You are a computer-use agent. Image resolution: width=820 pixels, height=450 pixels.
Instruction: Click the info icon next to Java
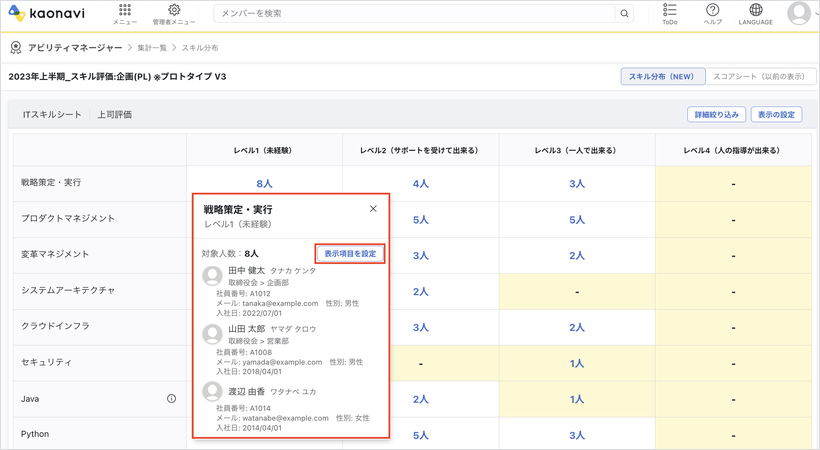point(171,399)
